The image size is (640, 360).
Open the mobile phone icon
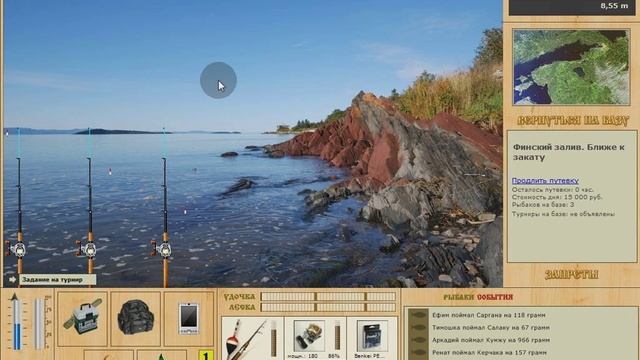tap(189, 319)
